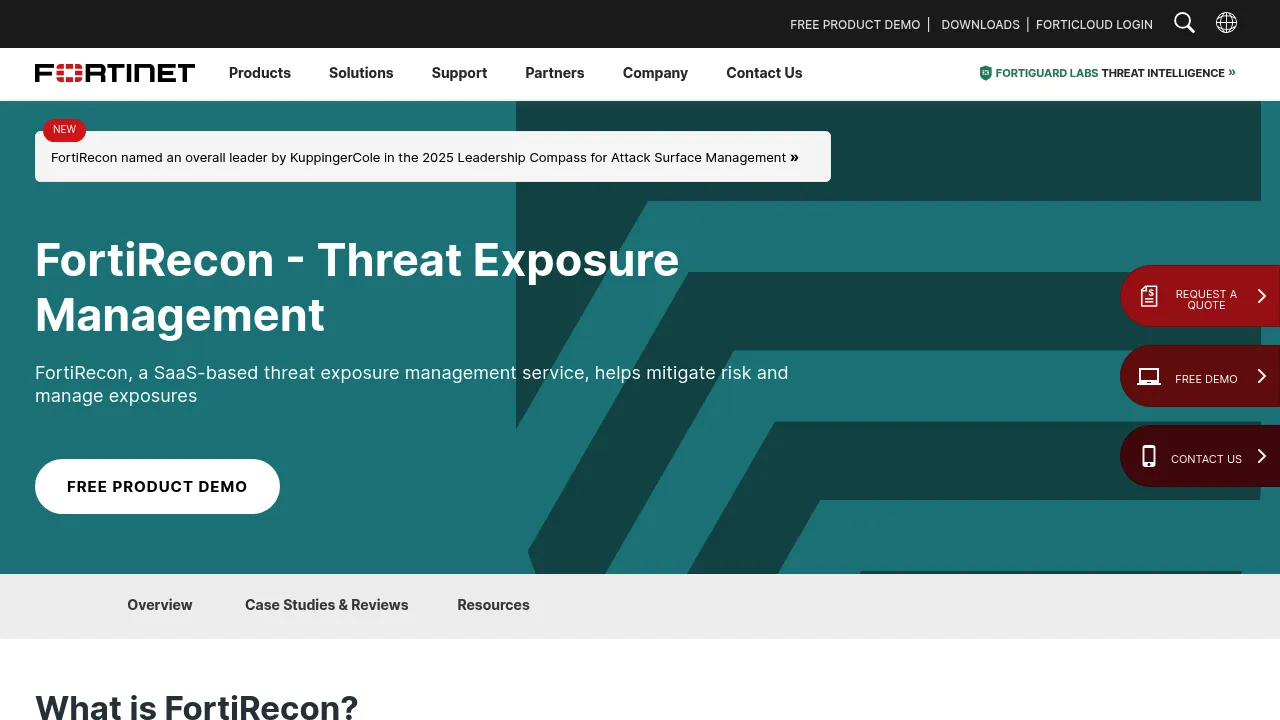Click the Contact Us phone icon
Image resolution: width=1280 pixels, height=720 pixels.
coord(1149,457)
